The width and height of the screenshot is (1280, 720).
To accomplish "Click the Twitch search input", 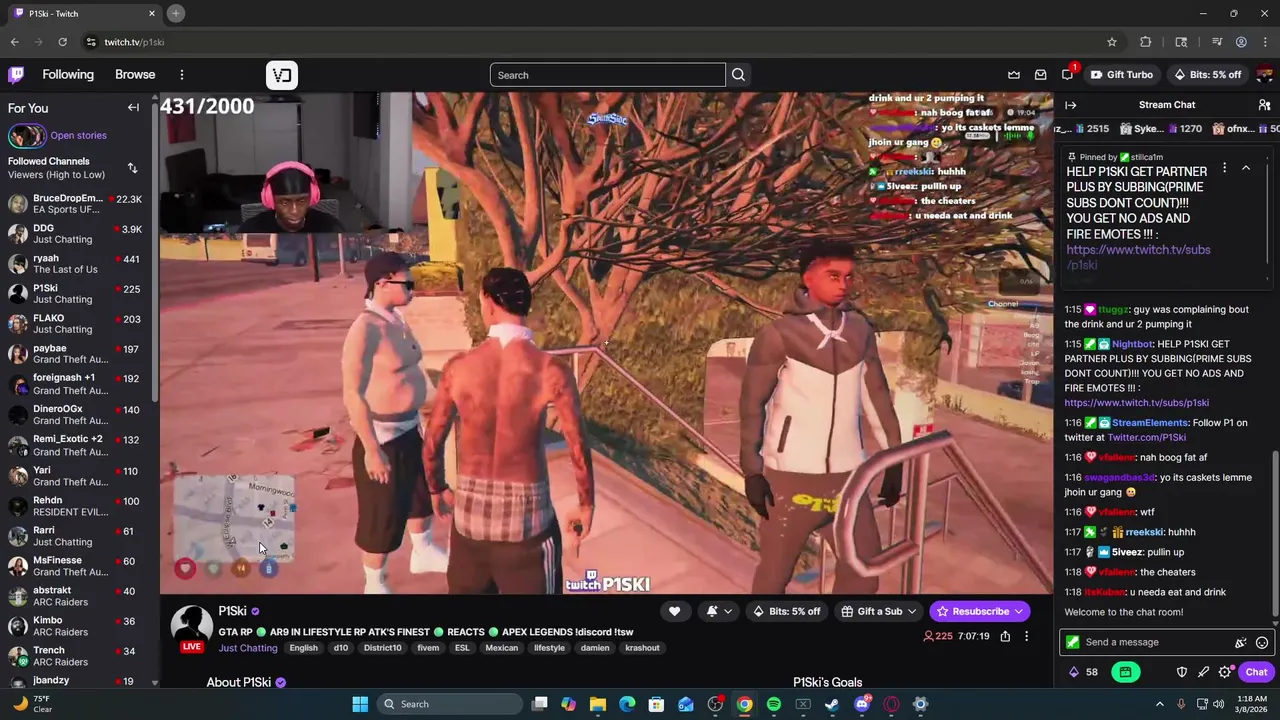I will tap(608, 75).
